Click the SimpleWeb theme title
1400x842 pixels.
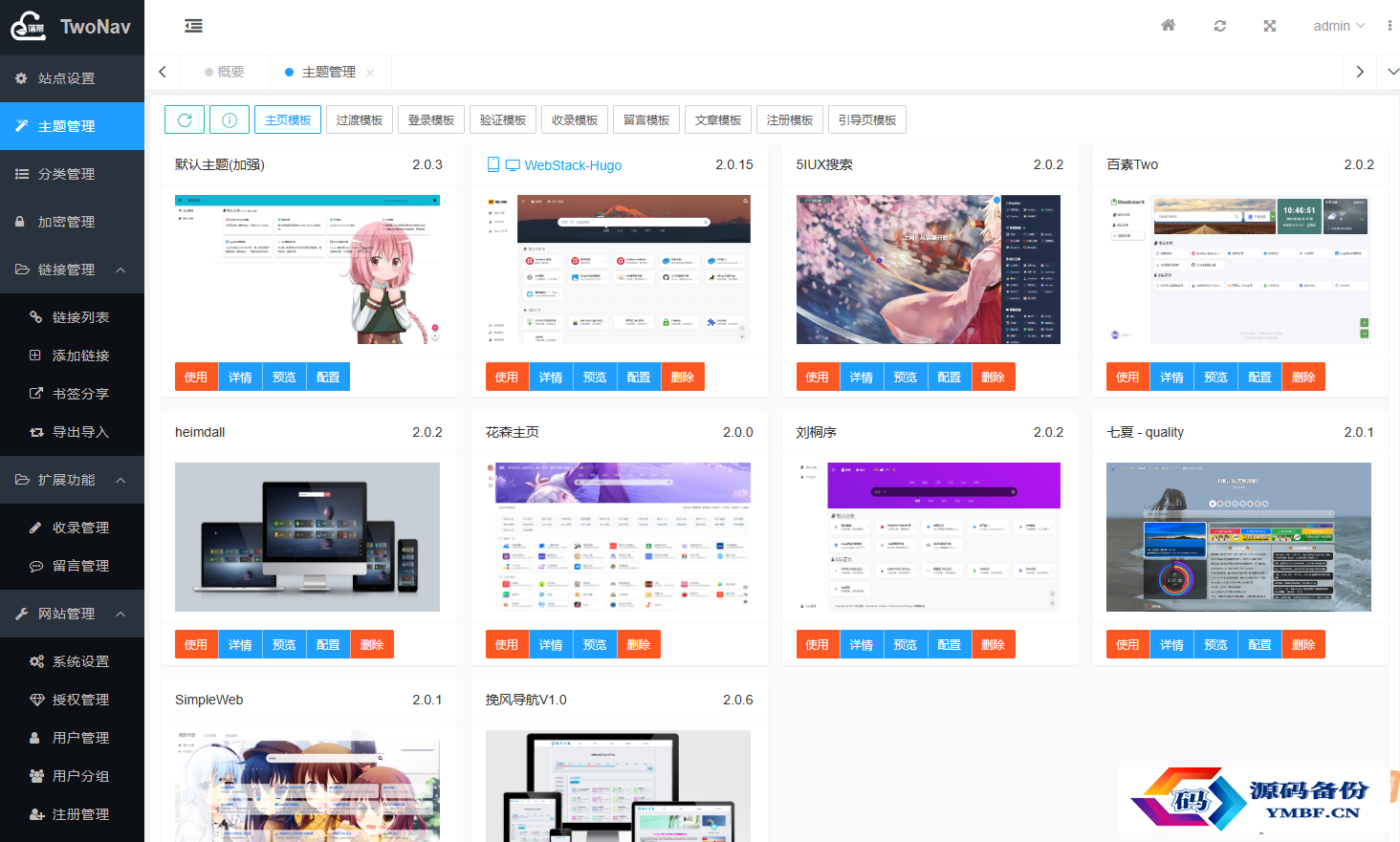coord(209,700)
